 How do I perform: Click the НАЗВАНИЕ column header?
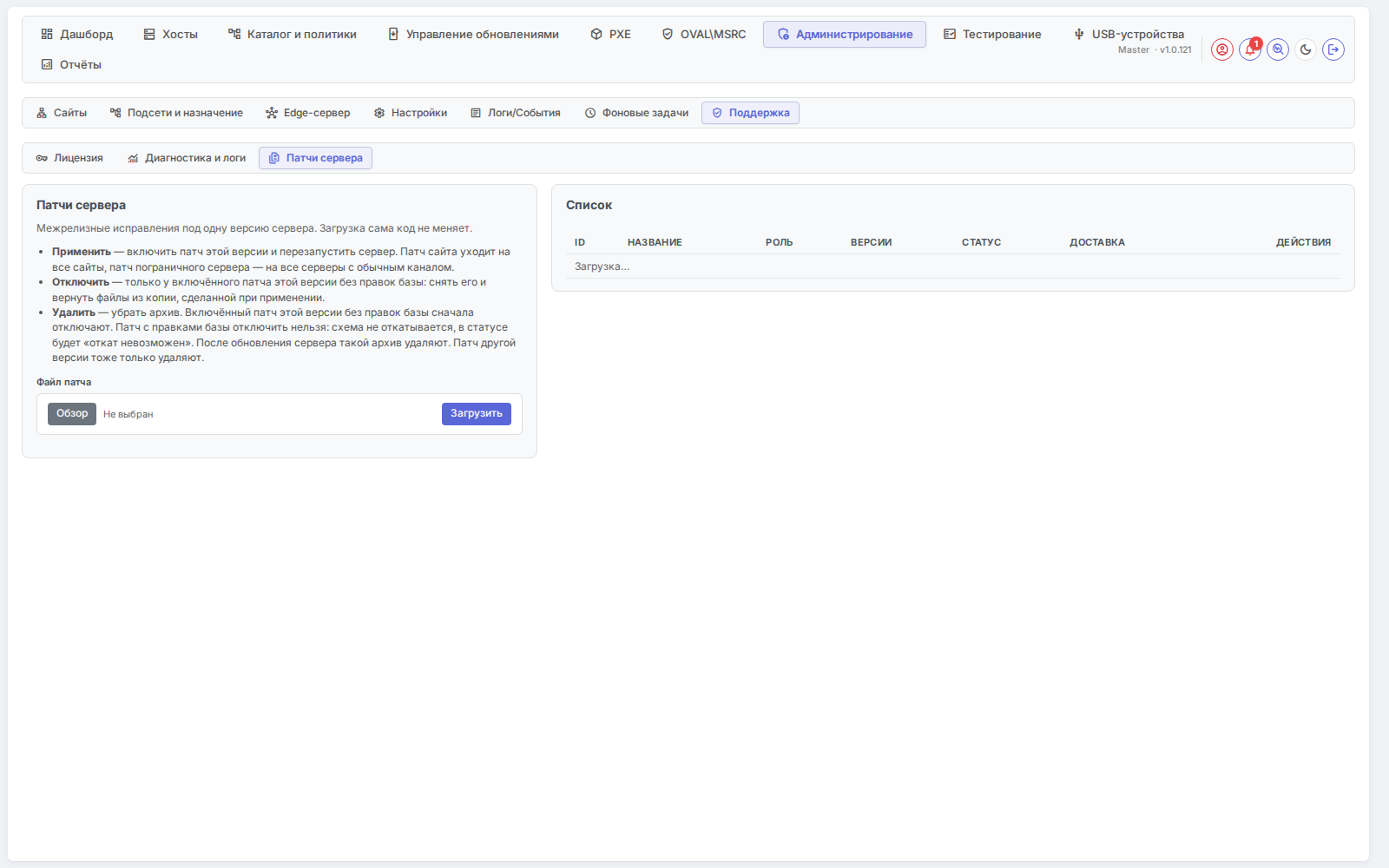coord(655,242)
